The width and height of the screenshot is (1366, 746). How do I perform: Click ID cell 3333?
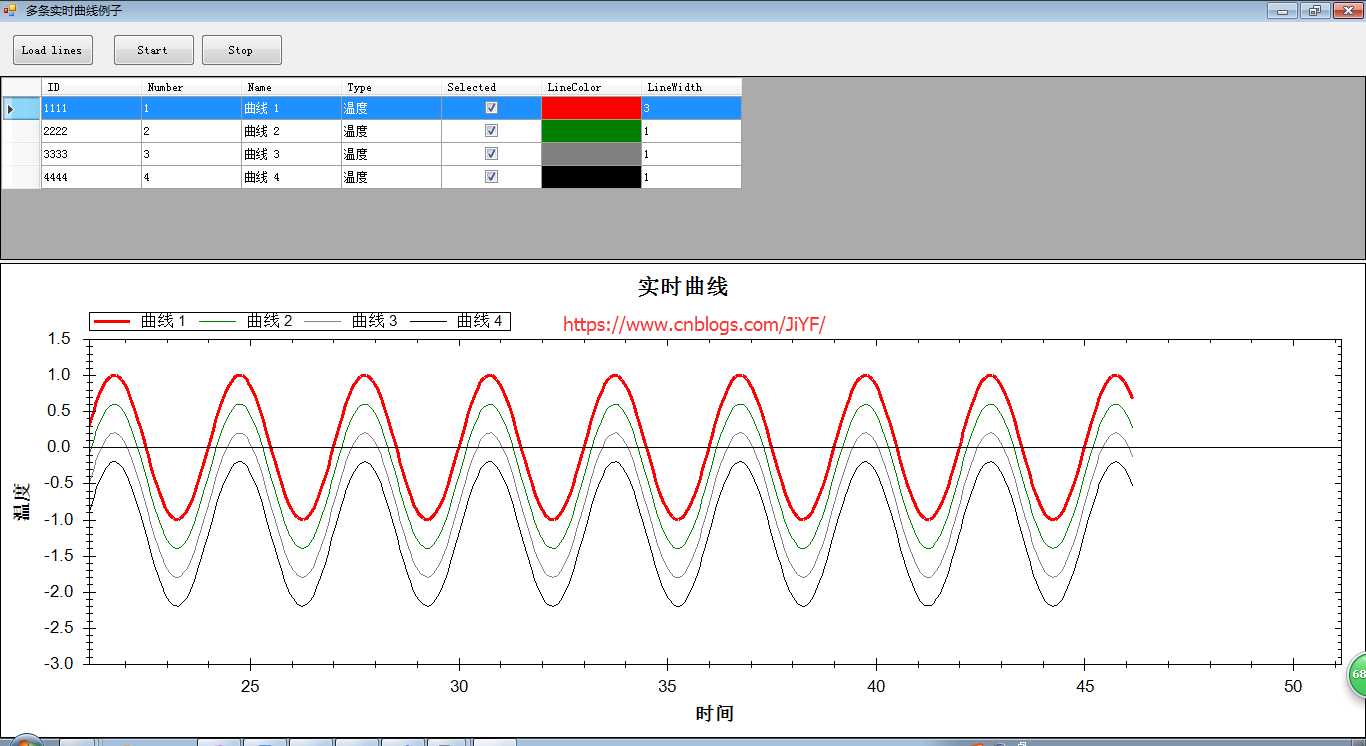pyautogui.click(x=91, y=154)
